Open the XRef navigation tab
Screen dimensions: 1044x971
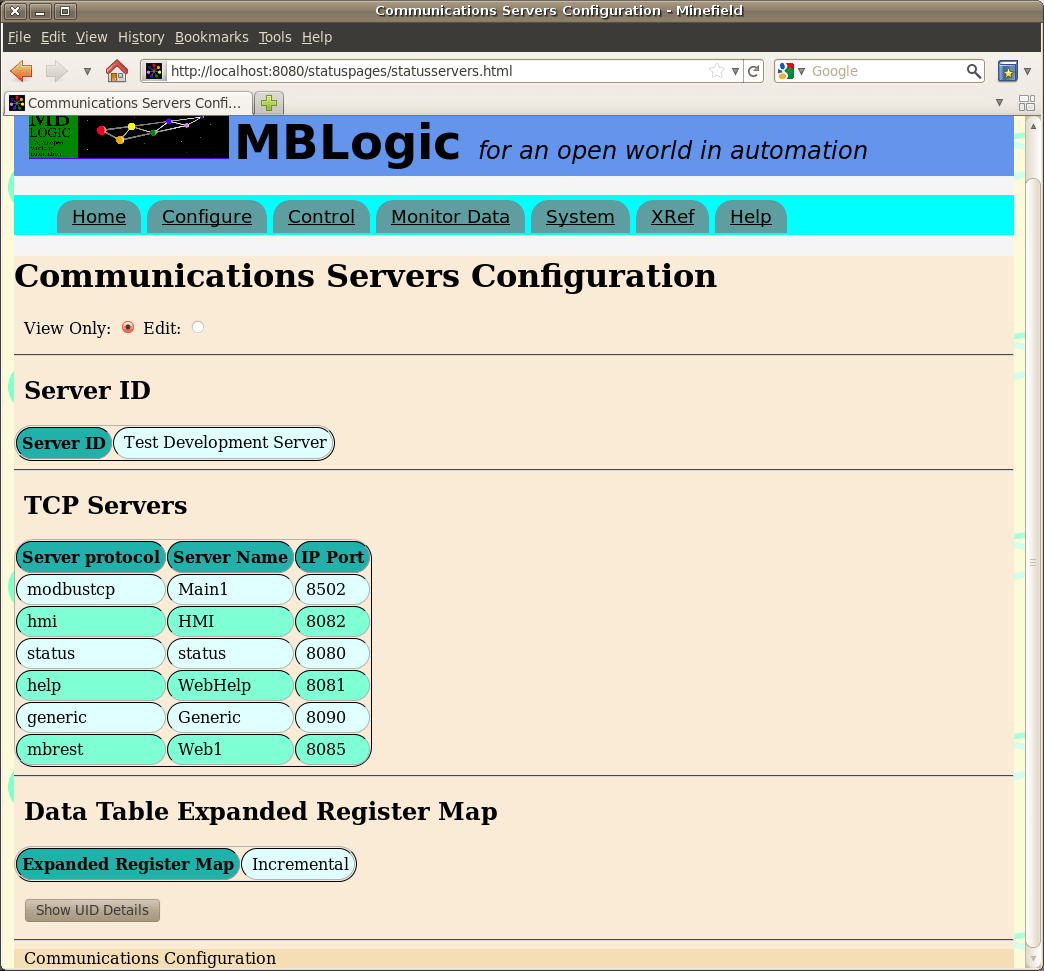[672, 216]
